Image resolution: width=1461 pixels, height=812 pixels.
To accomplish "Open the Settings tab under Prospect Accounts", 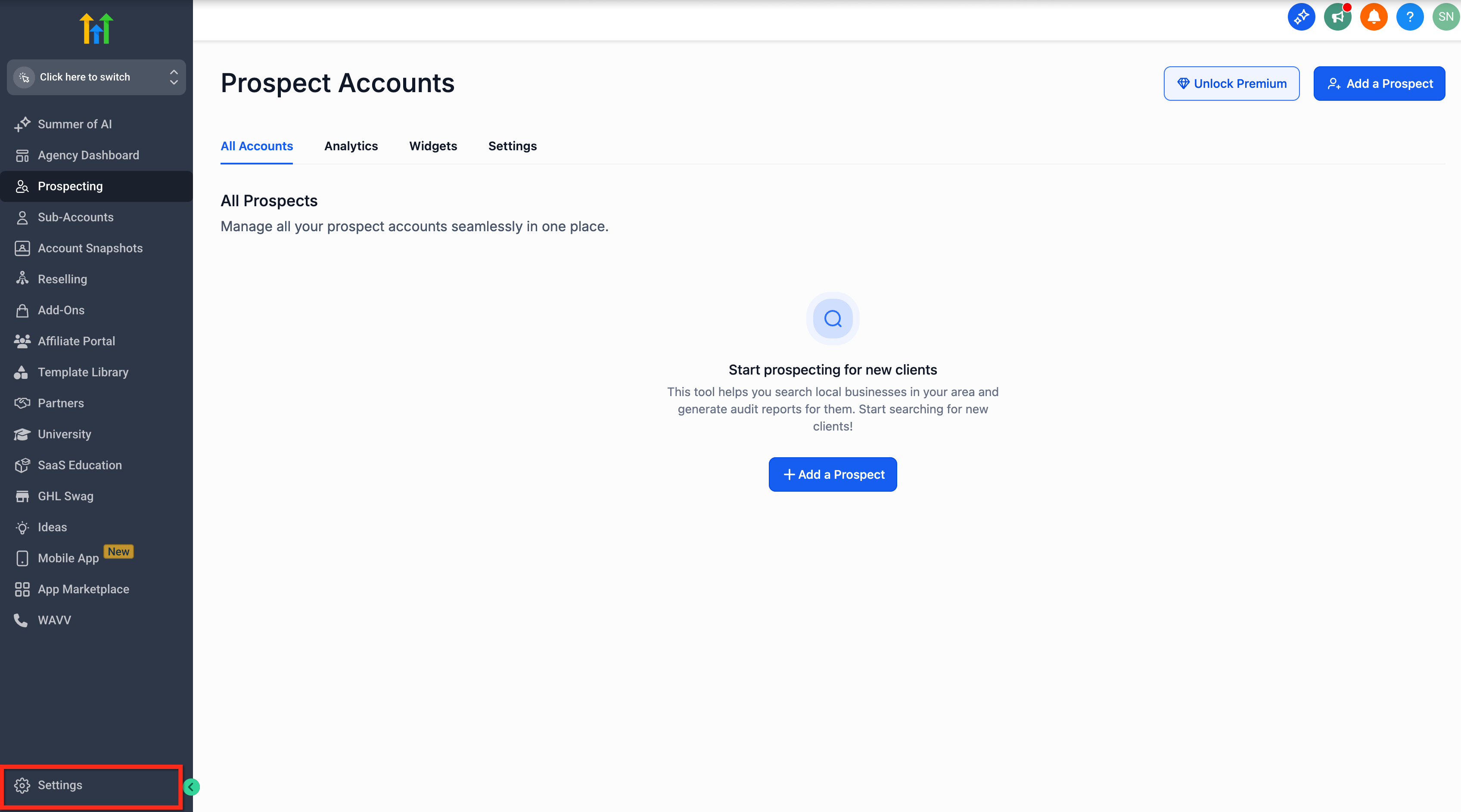I will pos(512,146).
